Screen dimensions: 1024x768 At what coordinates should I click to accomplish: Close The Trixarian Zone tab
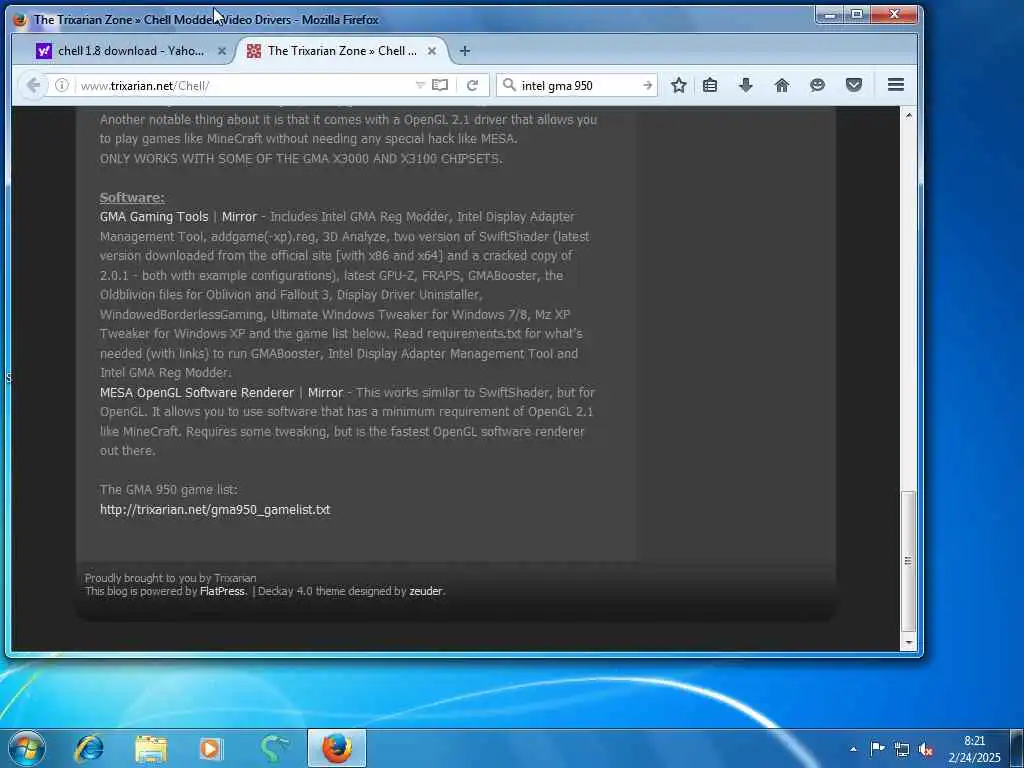pyautogui.click(x=432, y=51)
